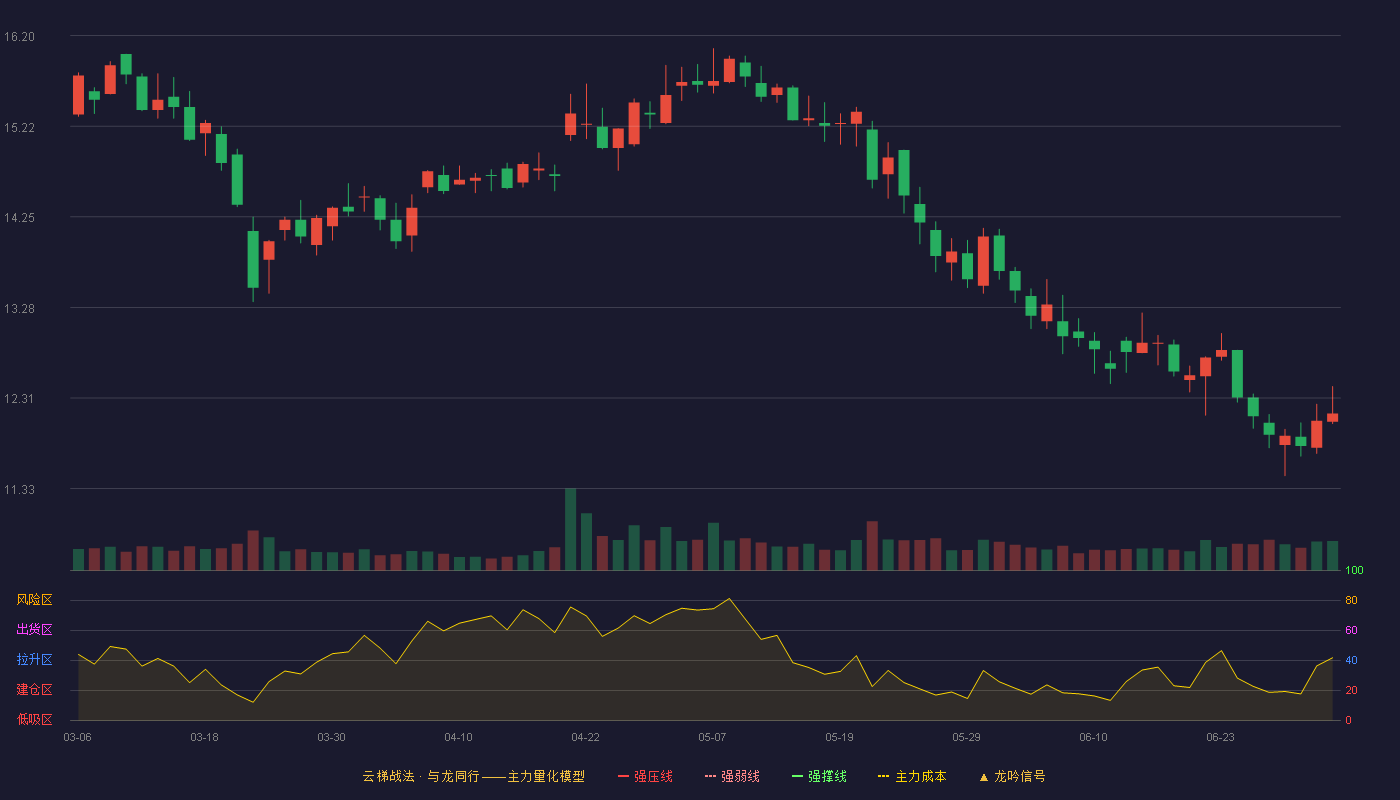
Task: Select the 风险区 zone label
Action: [34, 600]
